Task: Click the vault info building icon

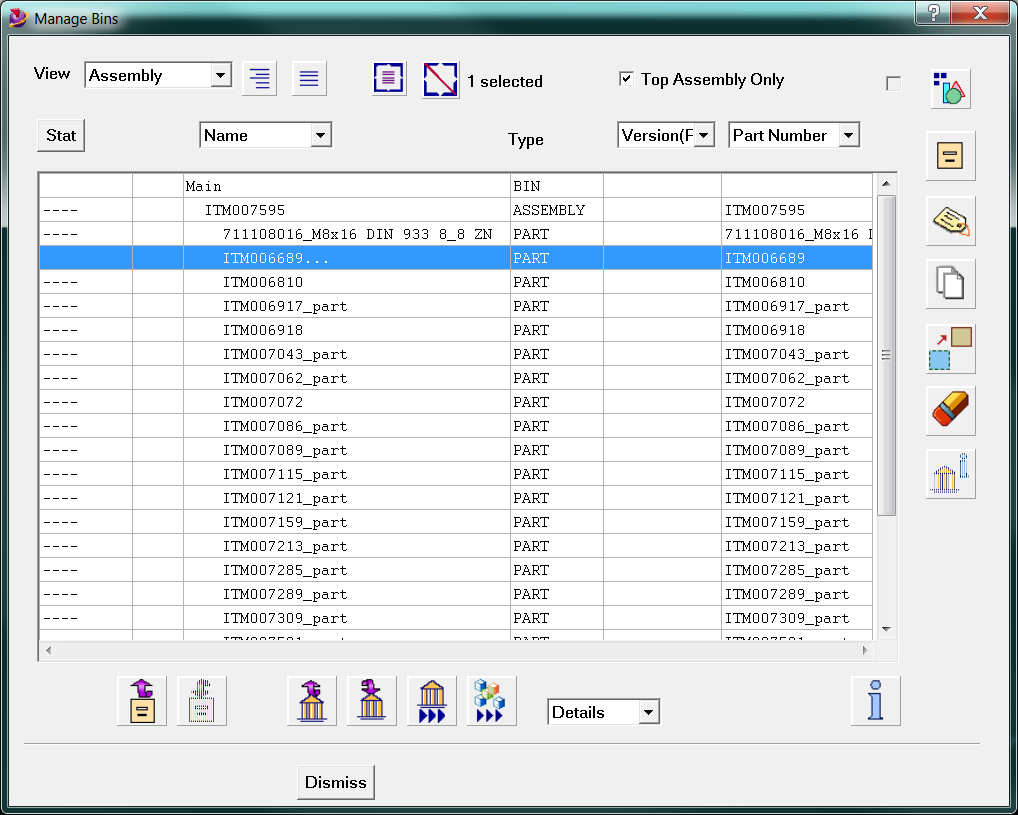Action: pos(950,474)
